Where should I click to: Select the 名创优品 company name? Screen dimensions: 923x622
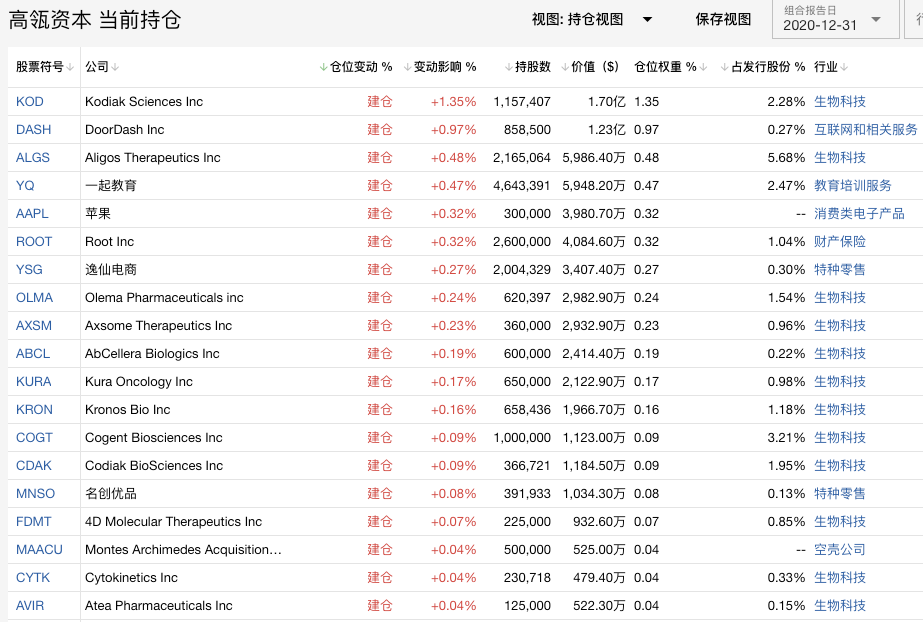(x=111, y=494)
